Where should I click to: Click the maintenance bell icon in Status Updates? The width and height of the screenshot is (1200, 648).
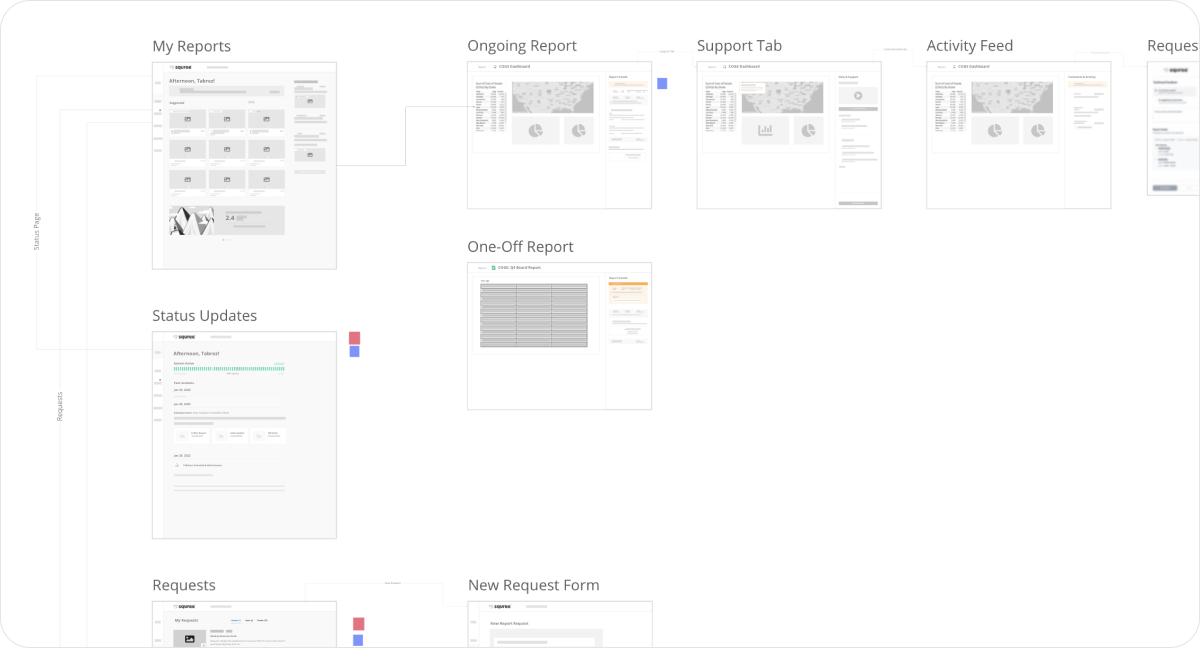[x=177, y=465]
